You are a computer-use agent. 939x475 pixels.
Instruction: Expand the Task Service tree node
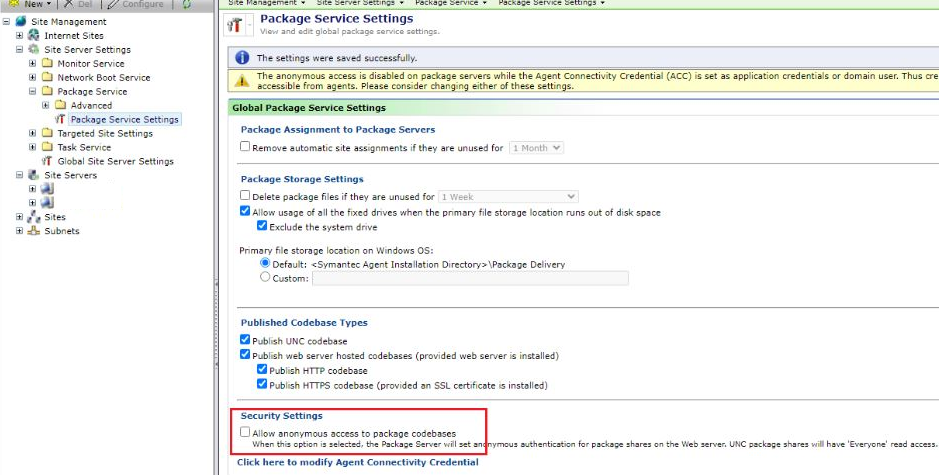(x=32, y=147)
